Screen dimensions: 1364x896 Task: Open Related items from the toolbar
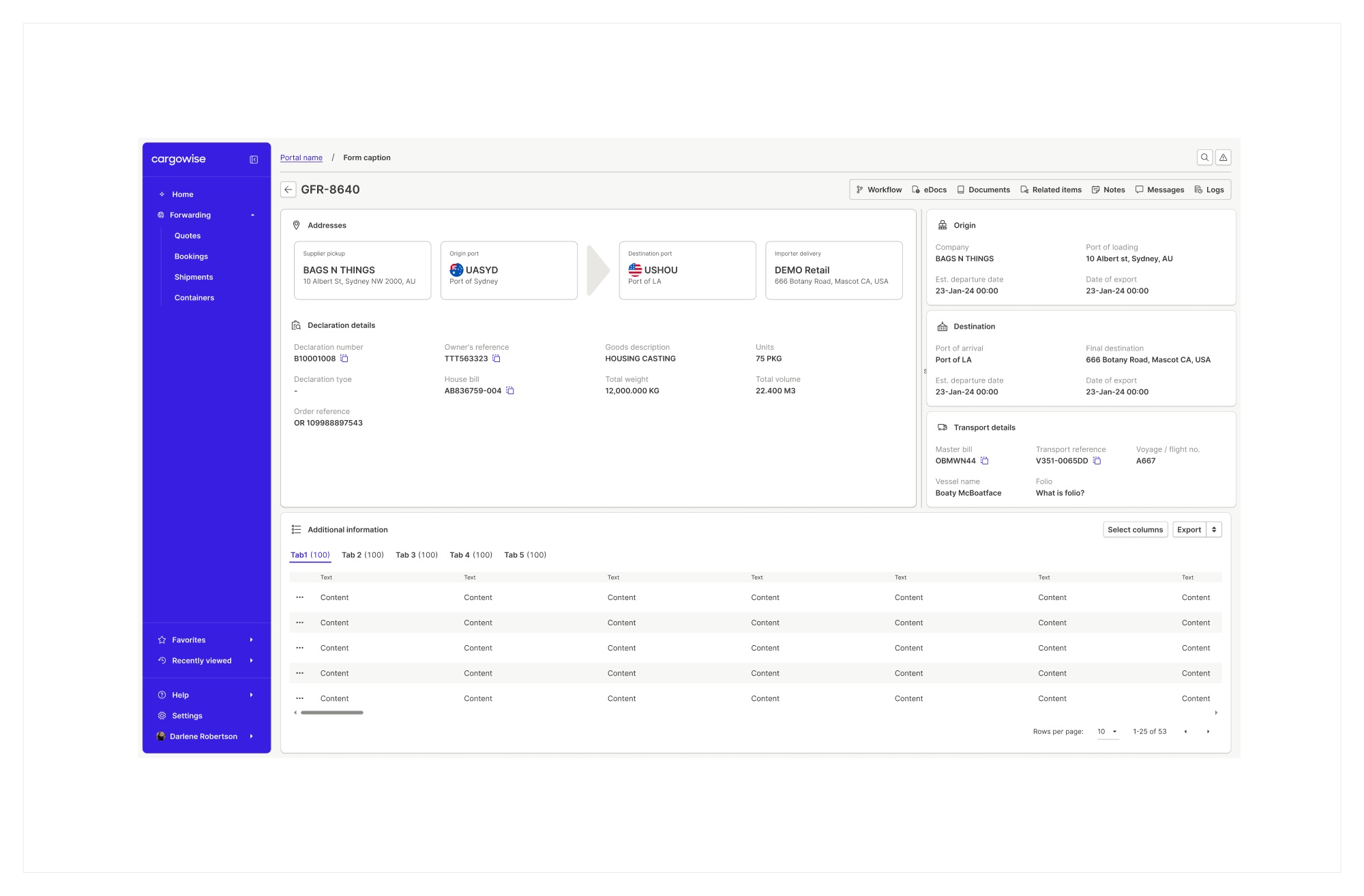pos(1051,190)
